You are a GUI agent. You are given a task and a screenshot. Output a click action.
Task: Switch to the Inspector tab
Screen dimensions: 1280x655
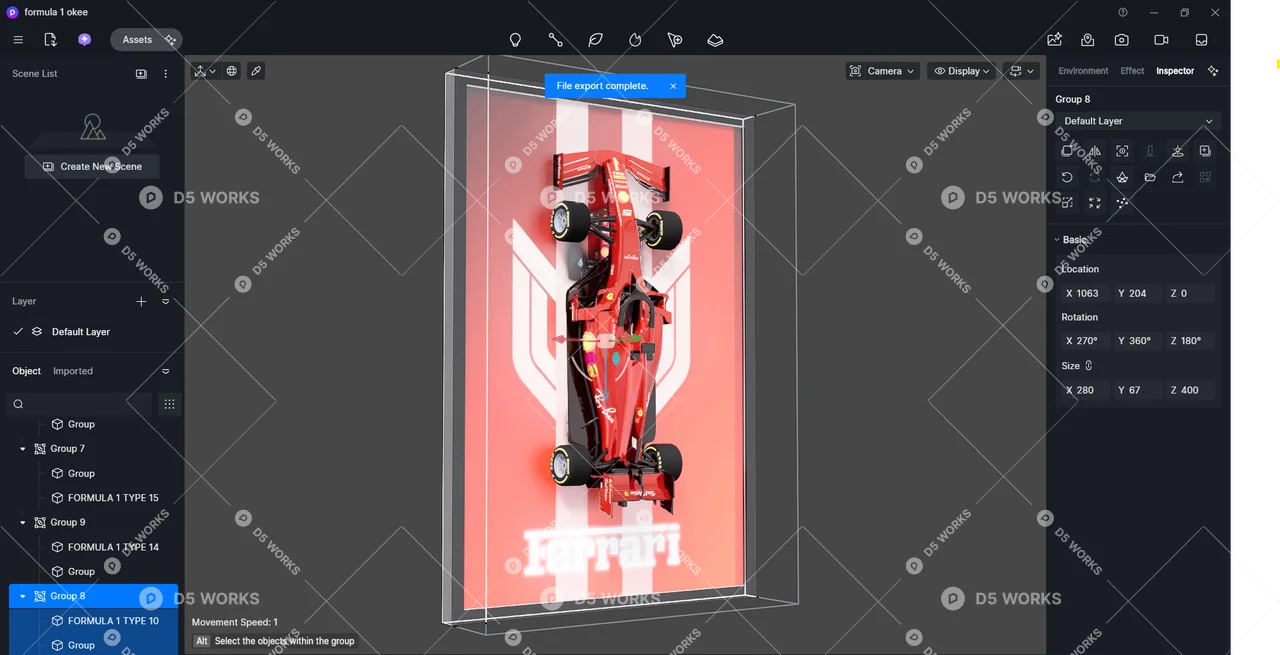pos(1175,71)
